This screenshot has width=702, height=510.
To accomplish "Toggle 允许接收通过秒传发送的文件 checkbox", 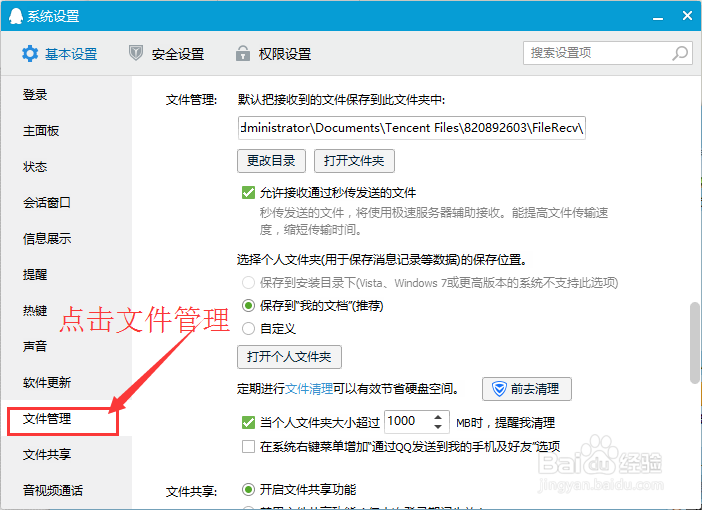I will (x=248, y=193).
